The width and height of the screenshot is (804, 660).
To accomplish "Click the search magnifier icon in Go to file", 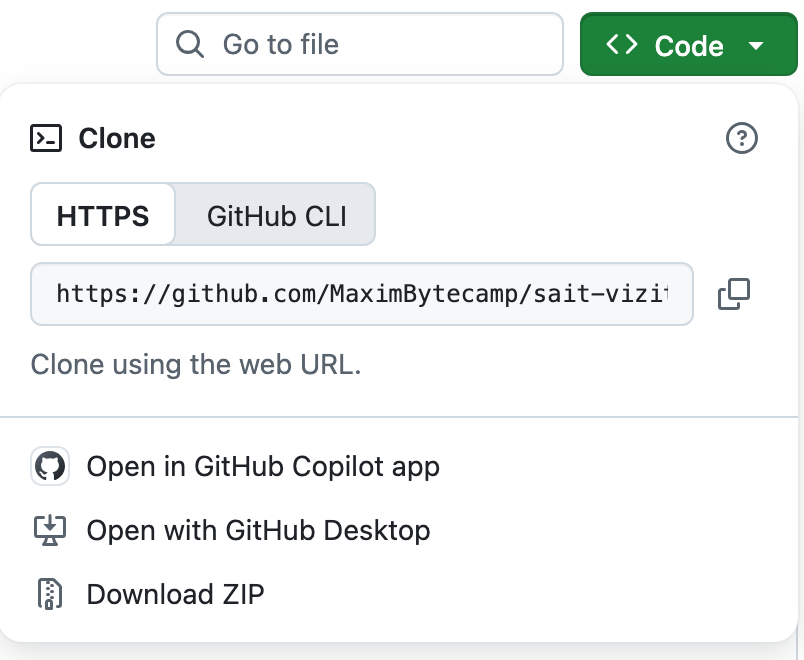I will [190, 44].
